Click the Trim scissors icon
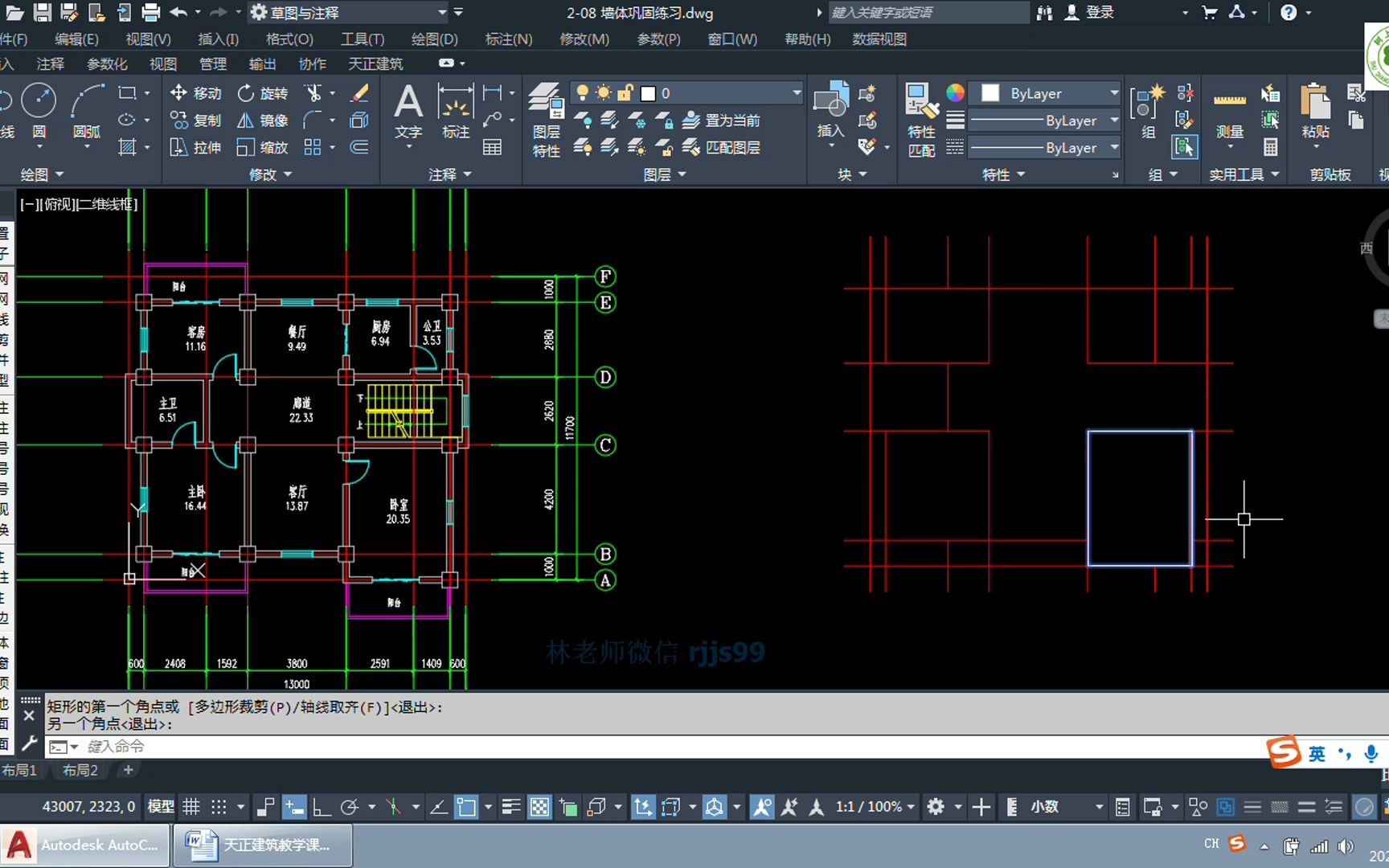This screenshot has width=1389, height=868. point(313,93)
